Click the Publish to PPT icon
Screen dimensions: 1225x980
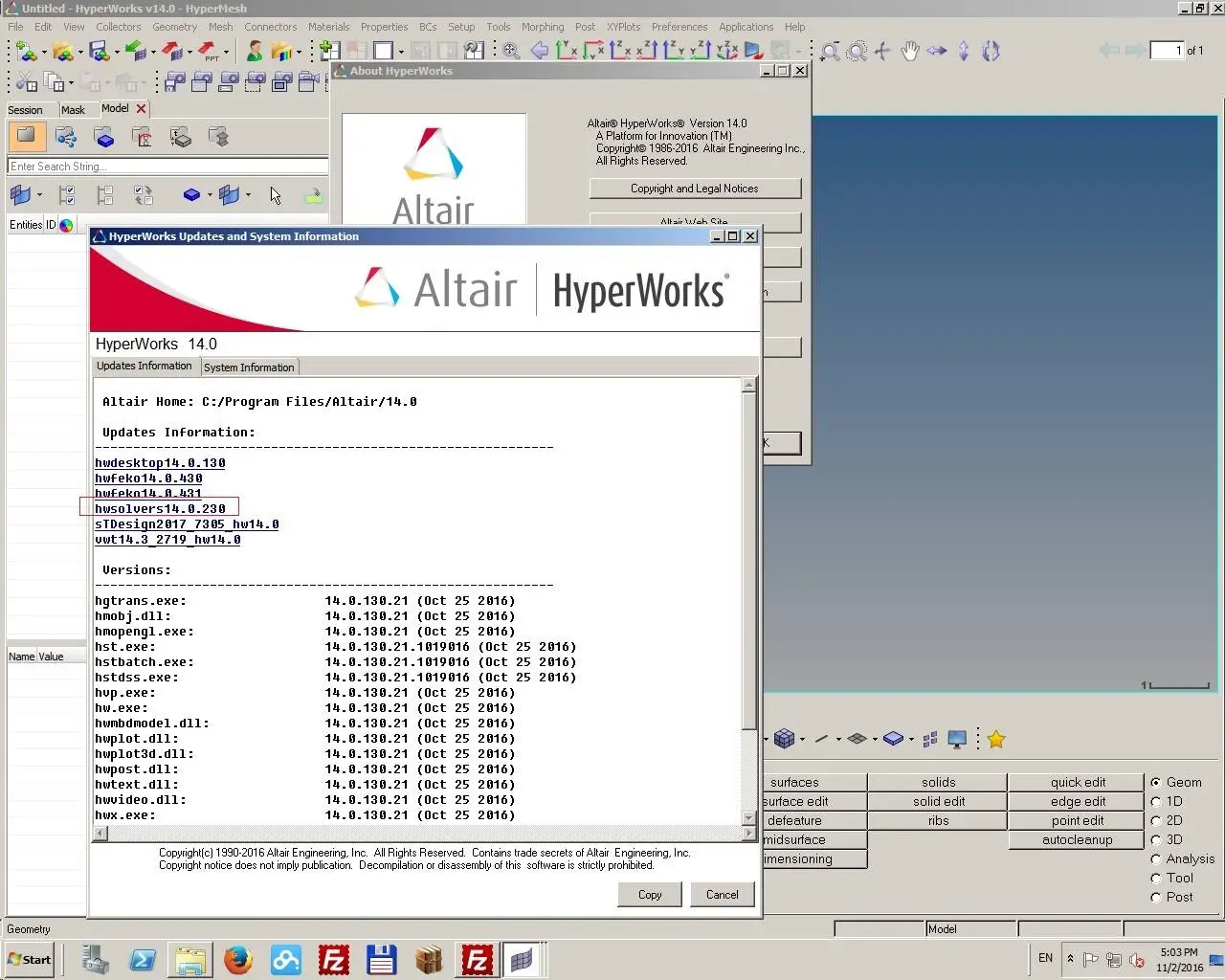208,51
